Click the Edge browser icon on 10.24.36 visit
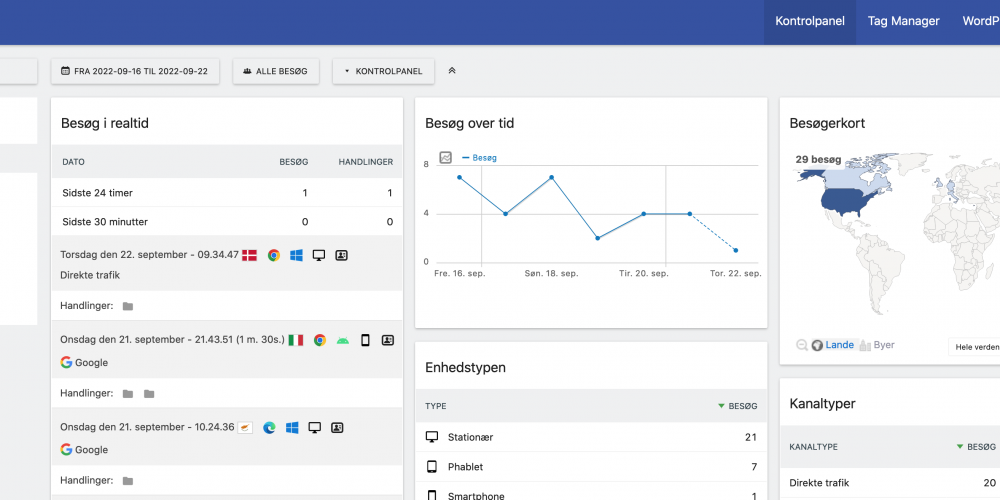 point(269,428)
